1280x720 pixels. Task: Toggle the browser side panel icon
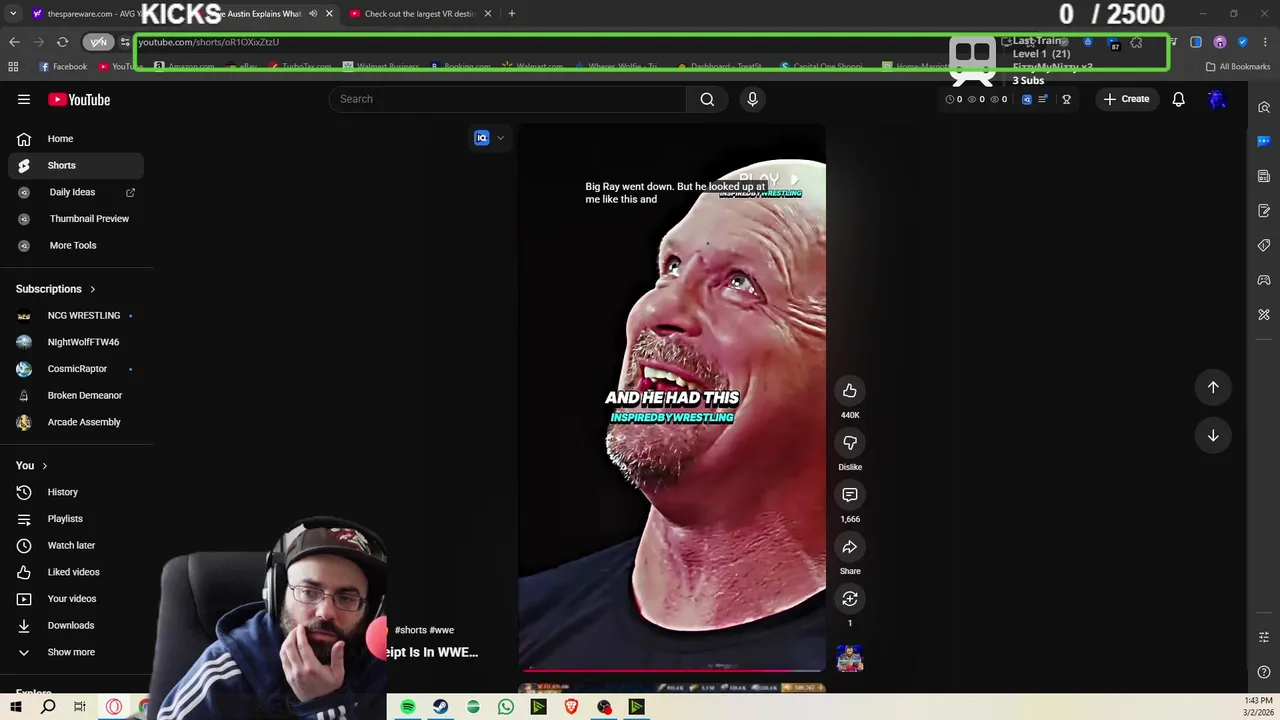pos(1196,42)
